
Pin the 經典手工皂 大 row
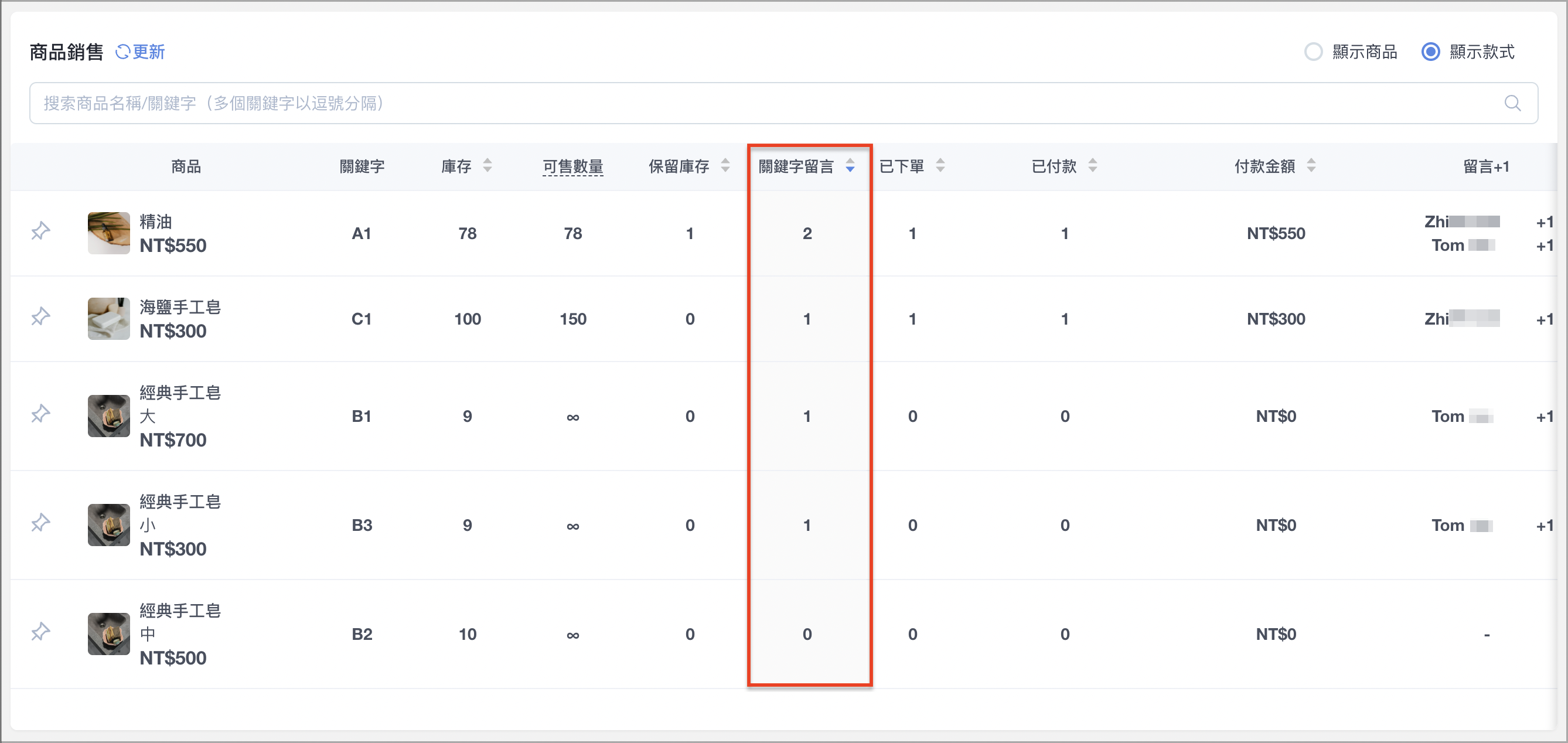[x=40, y=414]
